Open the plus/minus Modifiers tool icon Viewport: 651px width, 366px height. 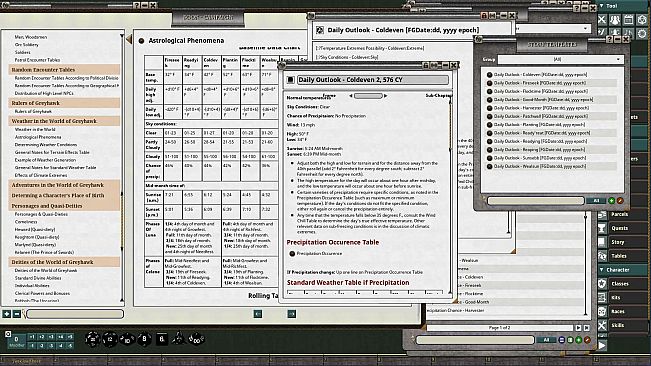coord(602,32)
